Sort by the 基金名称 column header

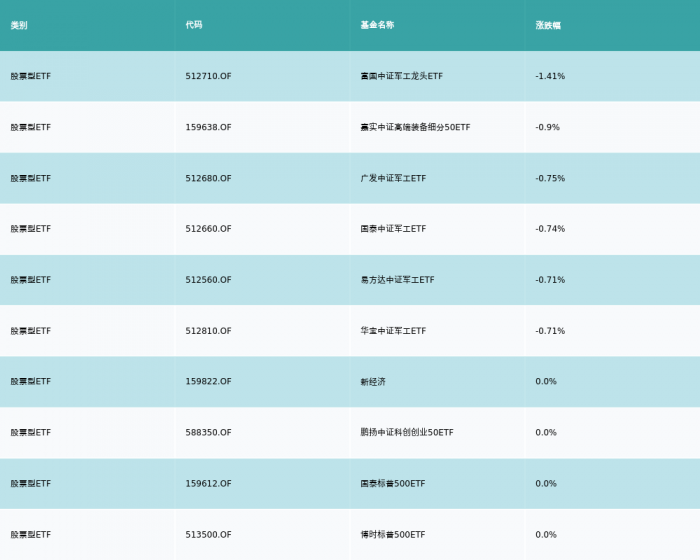(377, 25)
